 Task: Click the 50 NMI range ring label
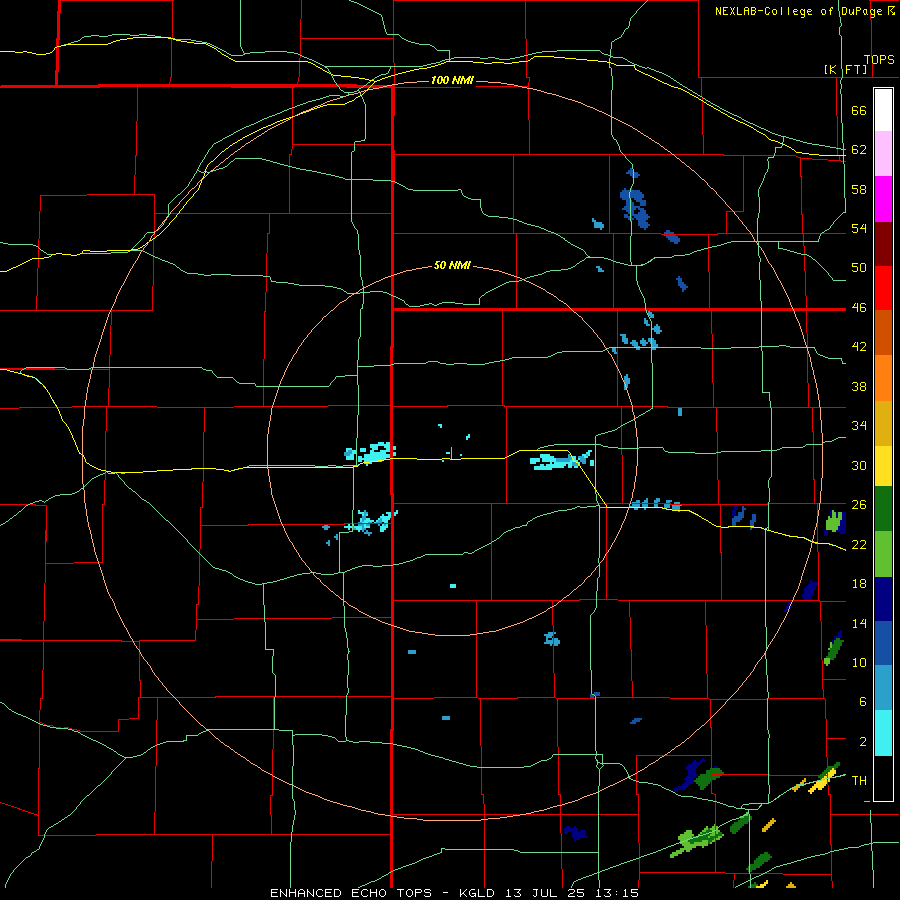pos(452,265)
